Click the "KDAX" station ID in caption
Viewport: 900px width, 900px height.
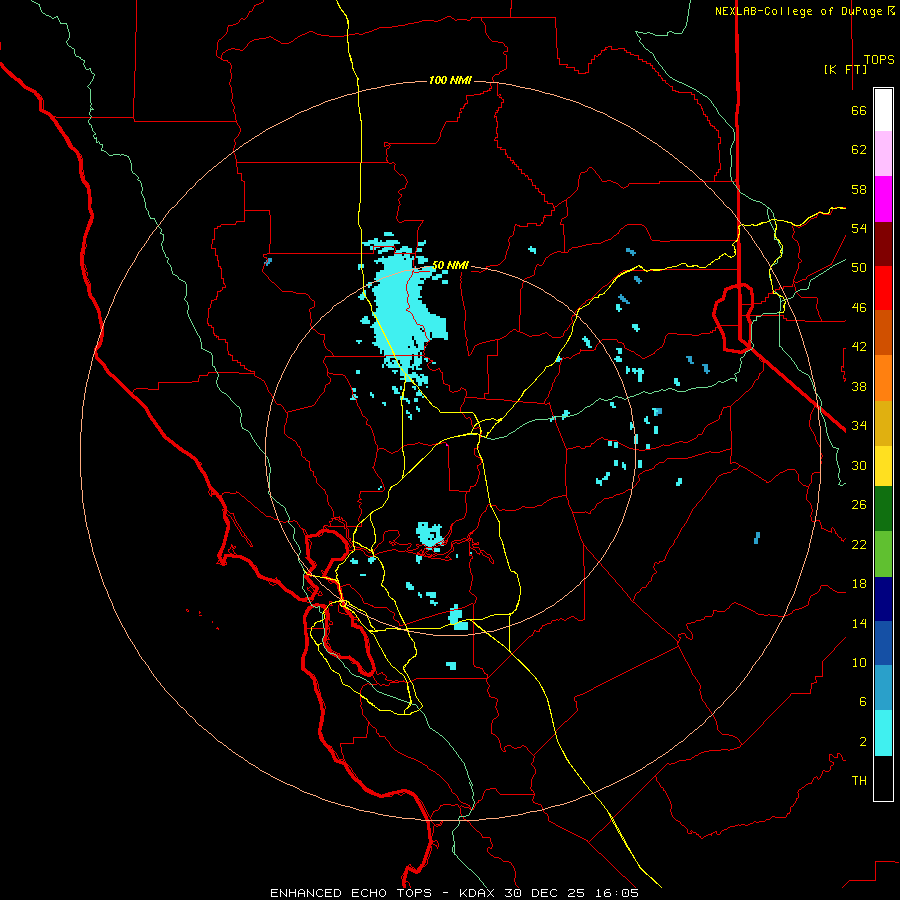point(478,893)
